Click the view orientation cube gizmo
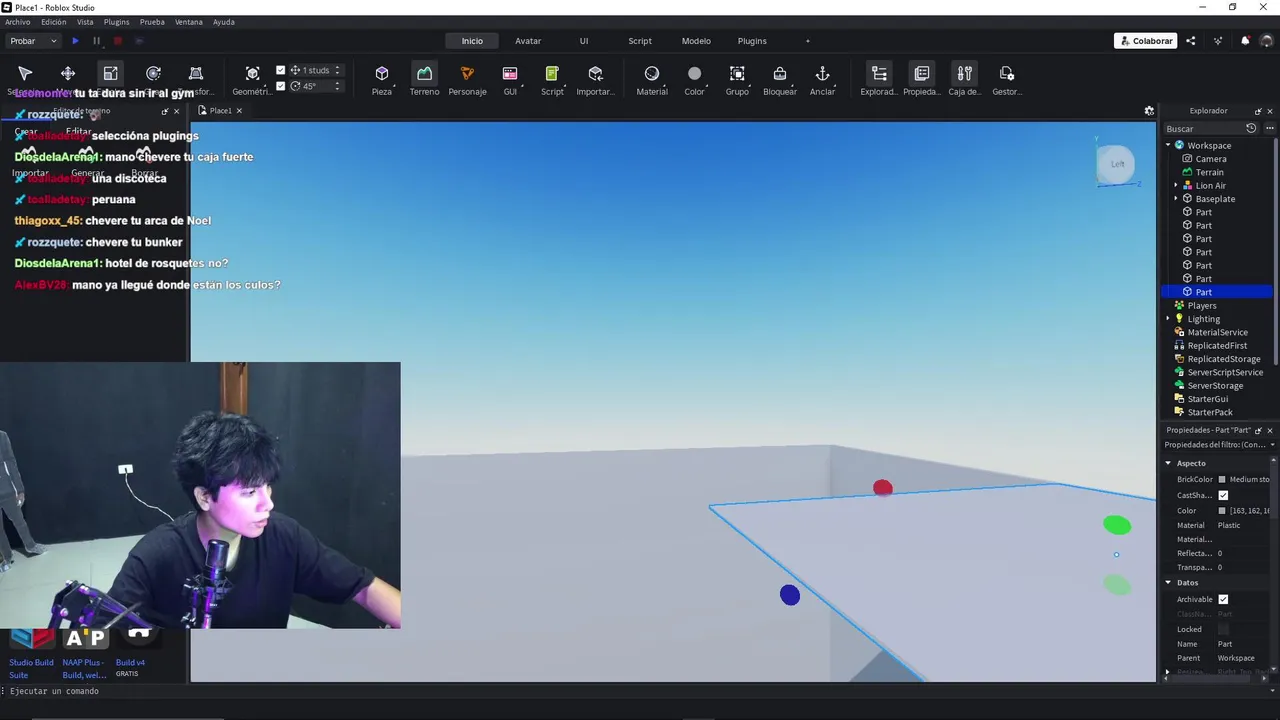The height and width of the screenshot is (720, 1280). [x=1116, y=165]
